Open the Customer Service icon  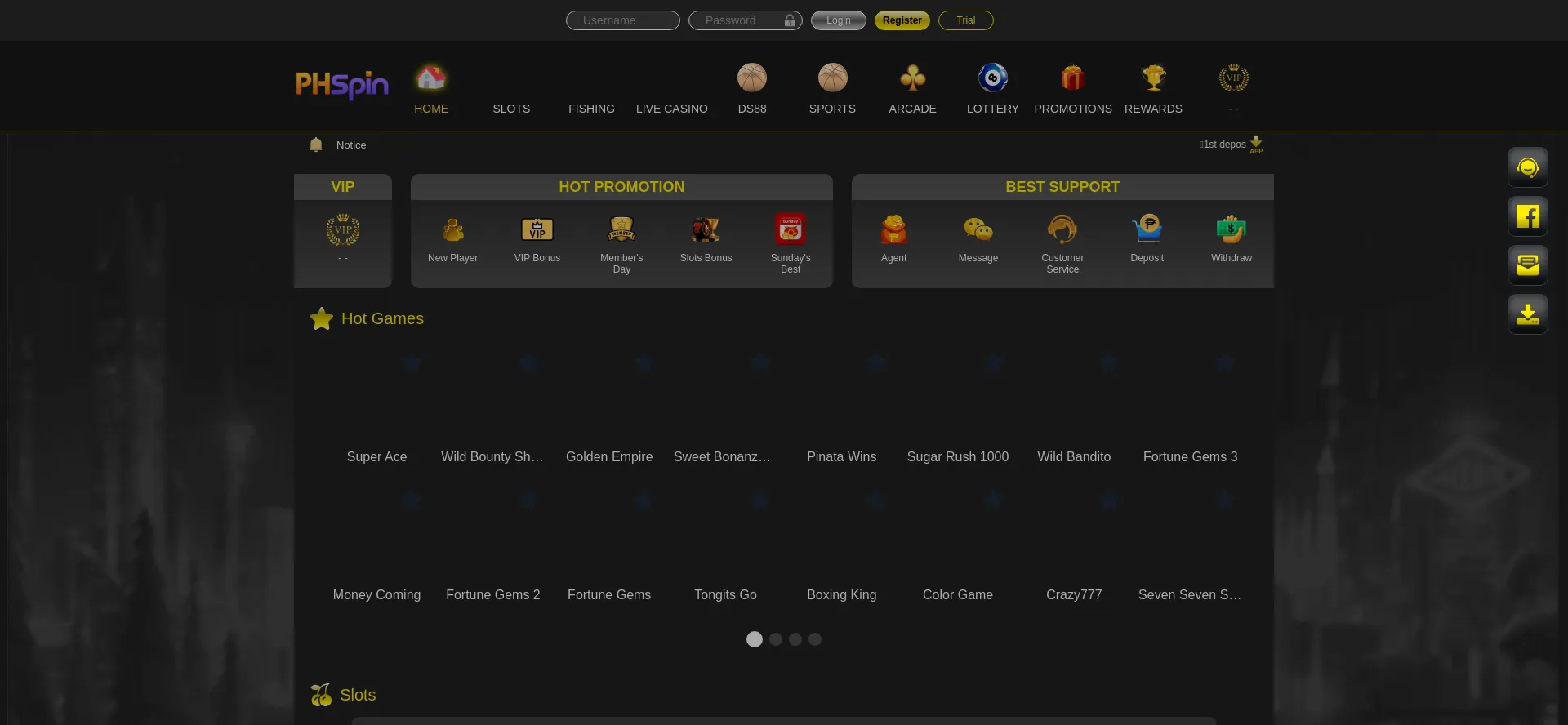(x=1062, y=230)
